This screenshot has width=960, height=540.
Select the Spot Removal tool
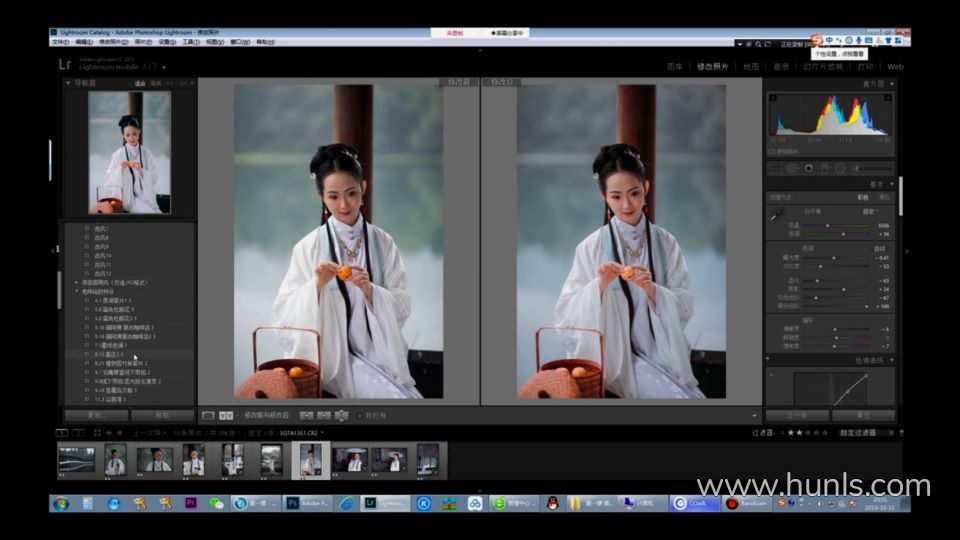pyautogui.click(x=793, y=168)
